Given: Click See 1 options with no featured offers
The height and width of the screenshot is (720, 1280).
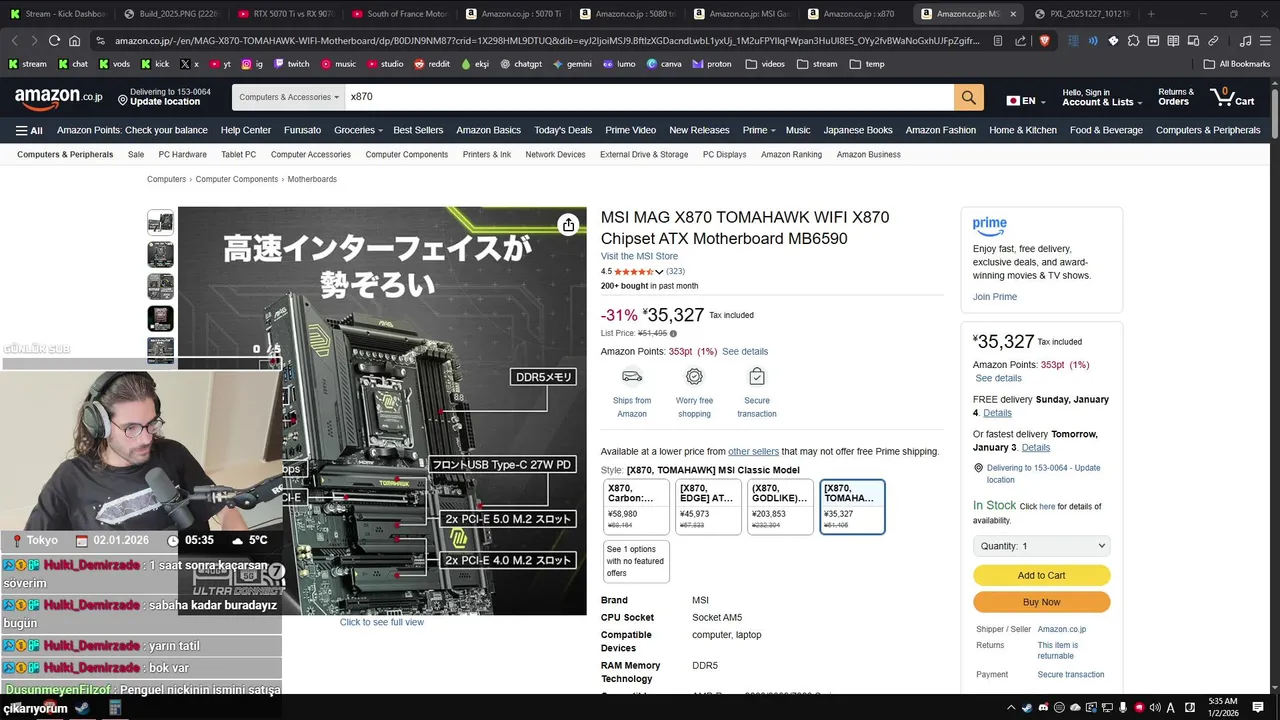Looking at the screenshot, I should click(x=636, y=561).
